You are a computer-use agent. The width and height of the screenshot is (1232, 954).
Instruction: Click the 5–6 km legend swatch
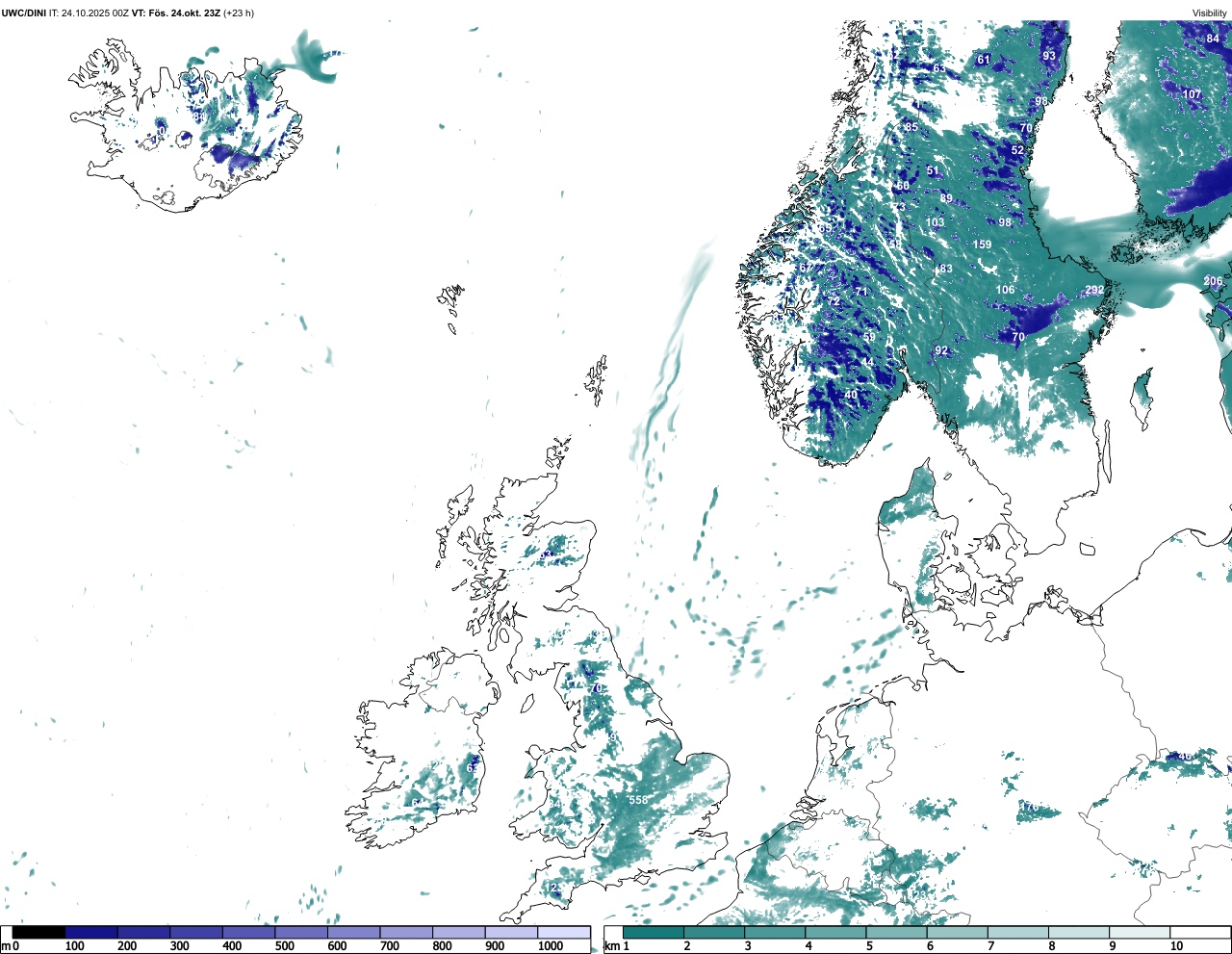pos(896,933)
